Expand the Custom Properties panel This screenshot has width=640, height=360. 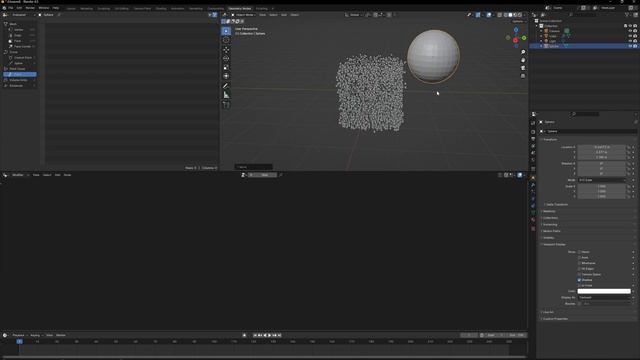[x=555, y=319]
